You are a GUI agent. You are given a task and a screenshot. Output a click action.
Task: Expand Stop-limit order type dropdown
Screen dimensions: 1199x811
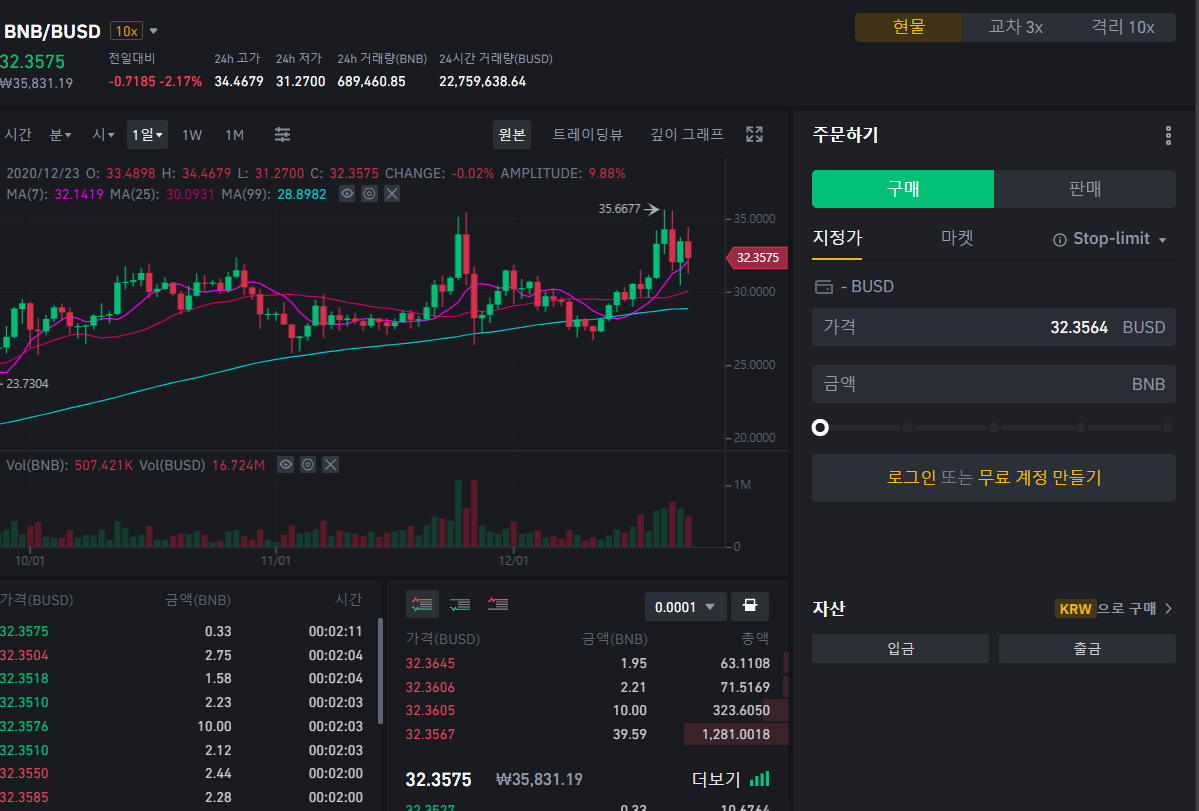tap(1162, 240)
